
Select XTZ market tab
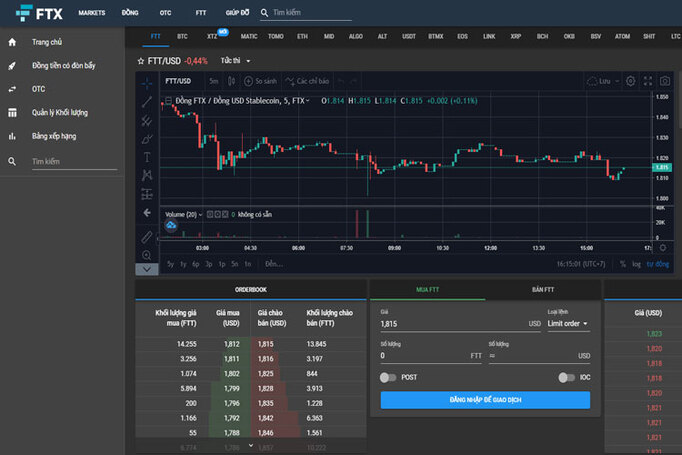pyautogui.click(x=212, y=37)
